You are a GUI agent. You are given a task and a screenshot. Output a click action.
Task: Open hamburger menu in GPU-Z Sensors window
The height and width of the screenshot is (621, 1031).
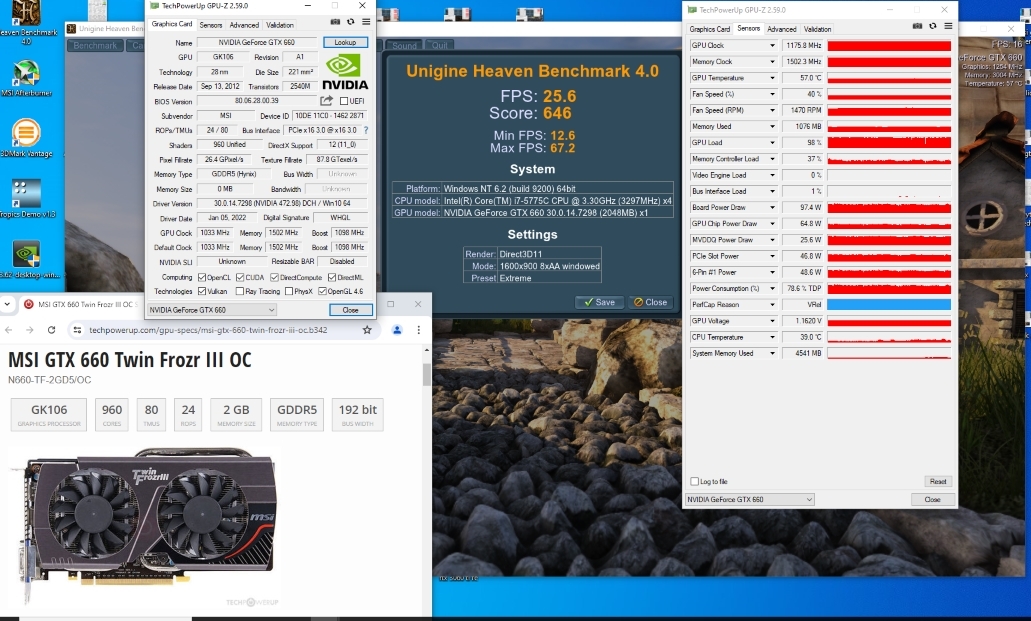(x=948, y=26)
